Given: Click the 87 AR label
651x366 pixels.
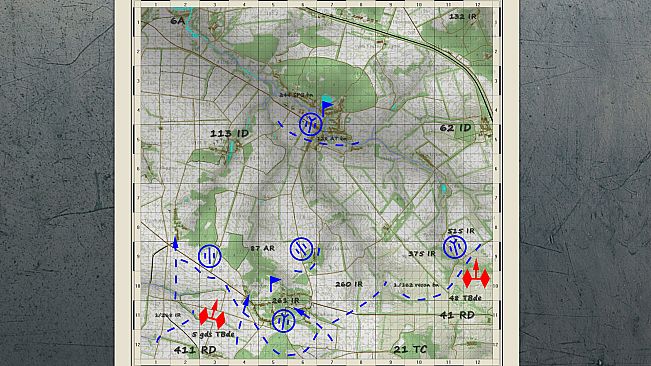Looking at the screenshot, I should click(x=262, y=248).
